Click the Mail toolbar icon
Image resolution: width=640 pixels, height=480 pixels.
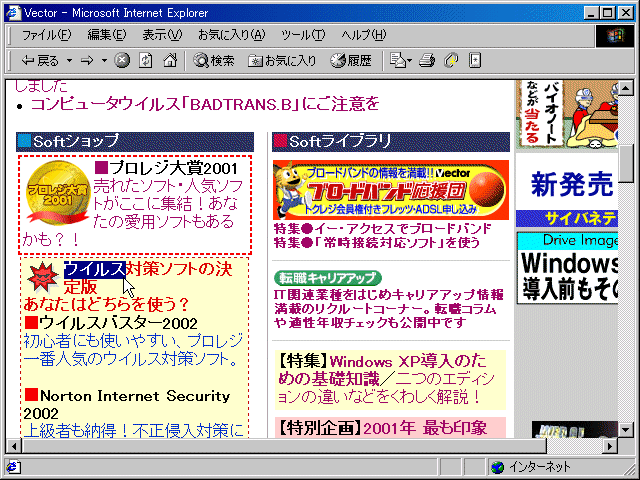(x=400, y=61)
